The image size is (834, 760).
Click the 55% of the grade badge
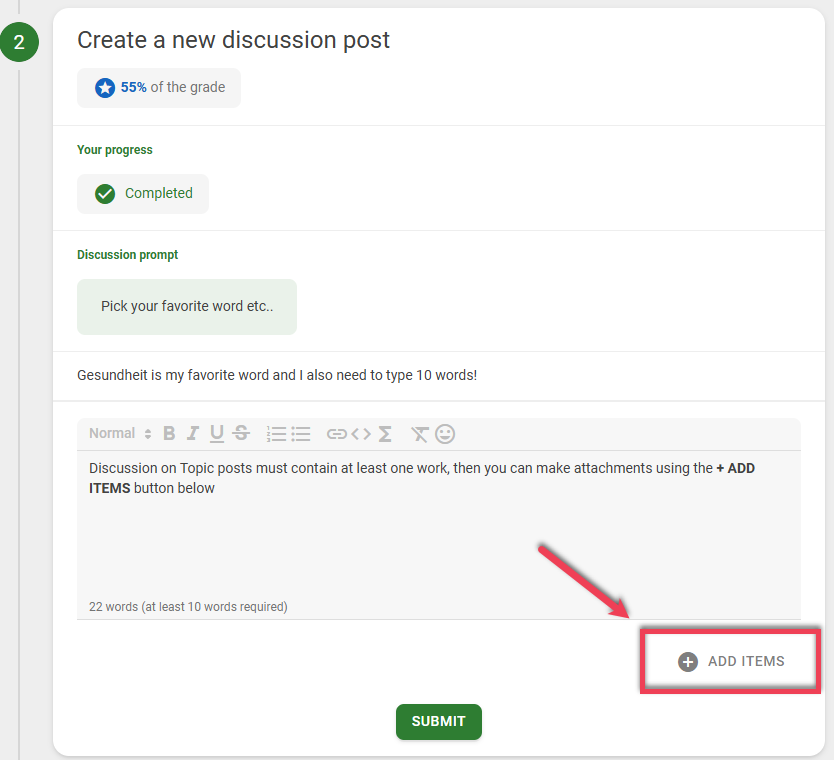(158, 88)
